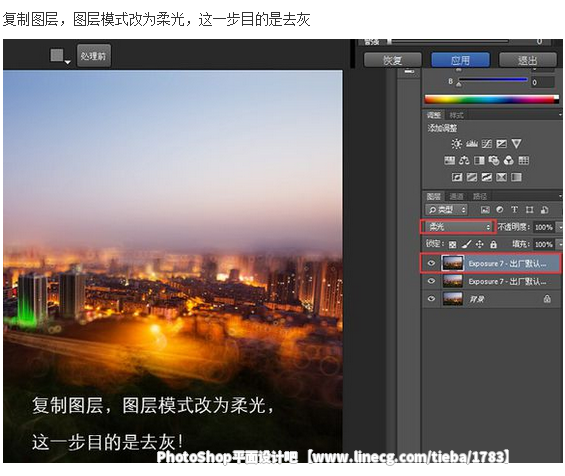The image size is (565, 476).
Task: Lock transparent pixels (checkerboard icon)
Action: point(453,245)
